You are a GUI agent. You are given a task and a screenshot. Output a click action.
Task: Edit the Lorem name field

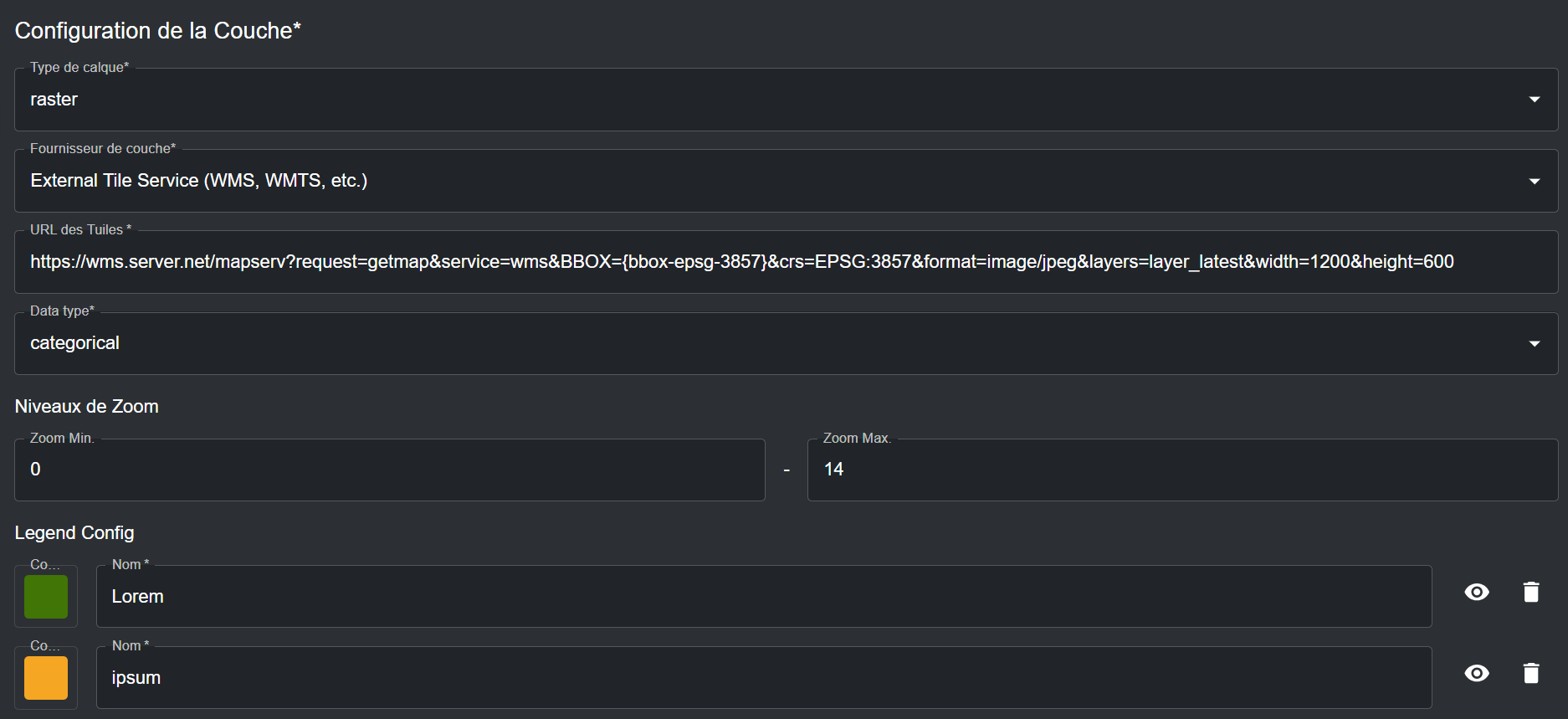tap(763, 597)
